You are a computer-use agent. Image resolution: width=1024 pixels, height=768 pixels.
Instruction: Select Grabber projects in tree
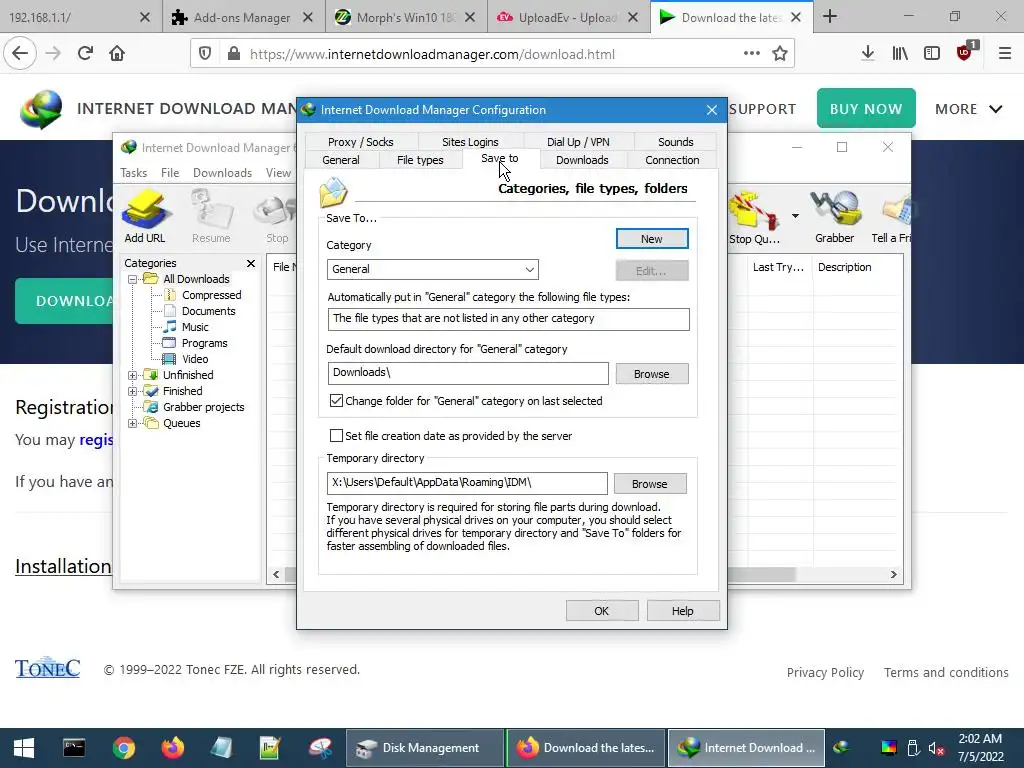[x=203, y=407]
